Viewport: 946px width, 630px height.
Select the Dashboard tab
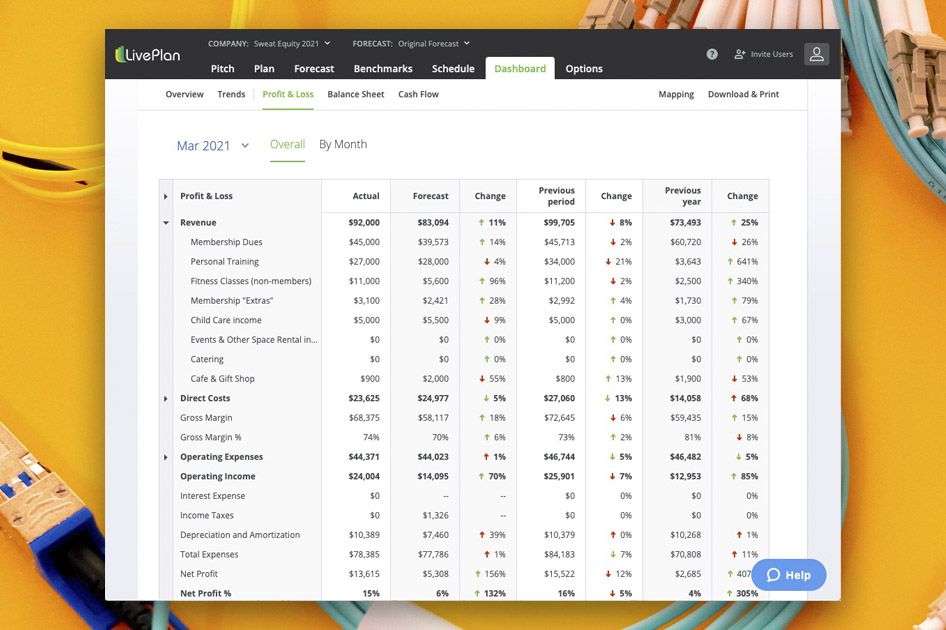click(x=520, y=69)
